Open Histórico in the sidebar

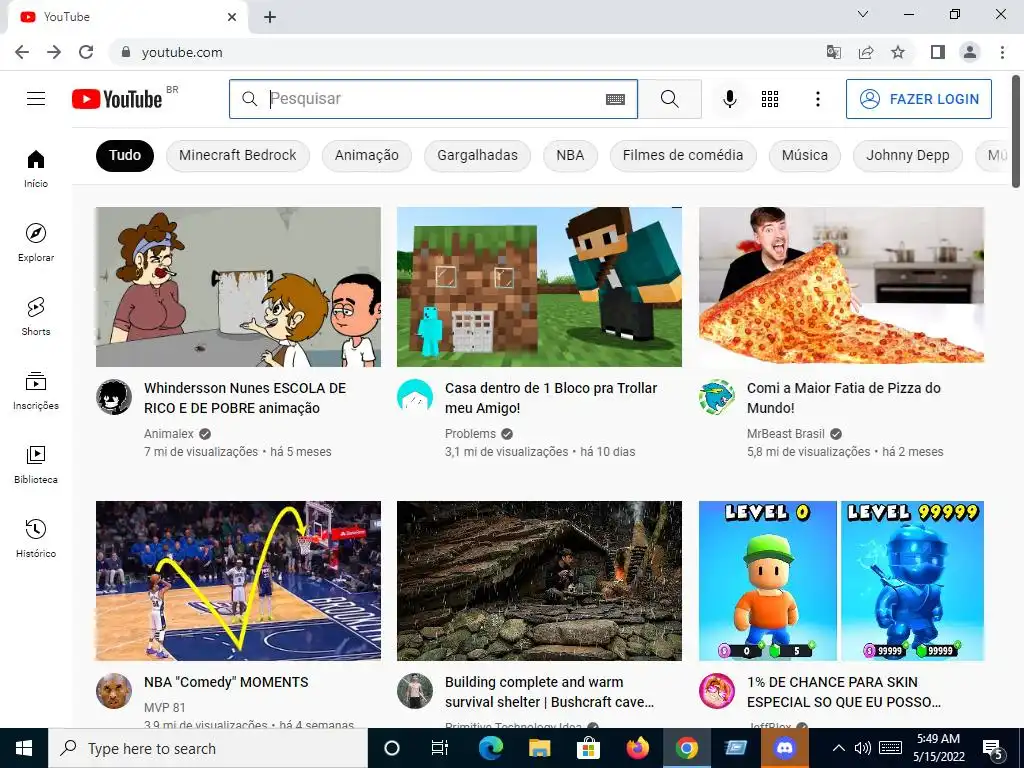click(36, 538)
